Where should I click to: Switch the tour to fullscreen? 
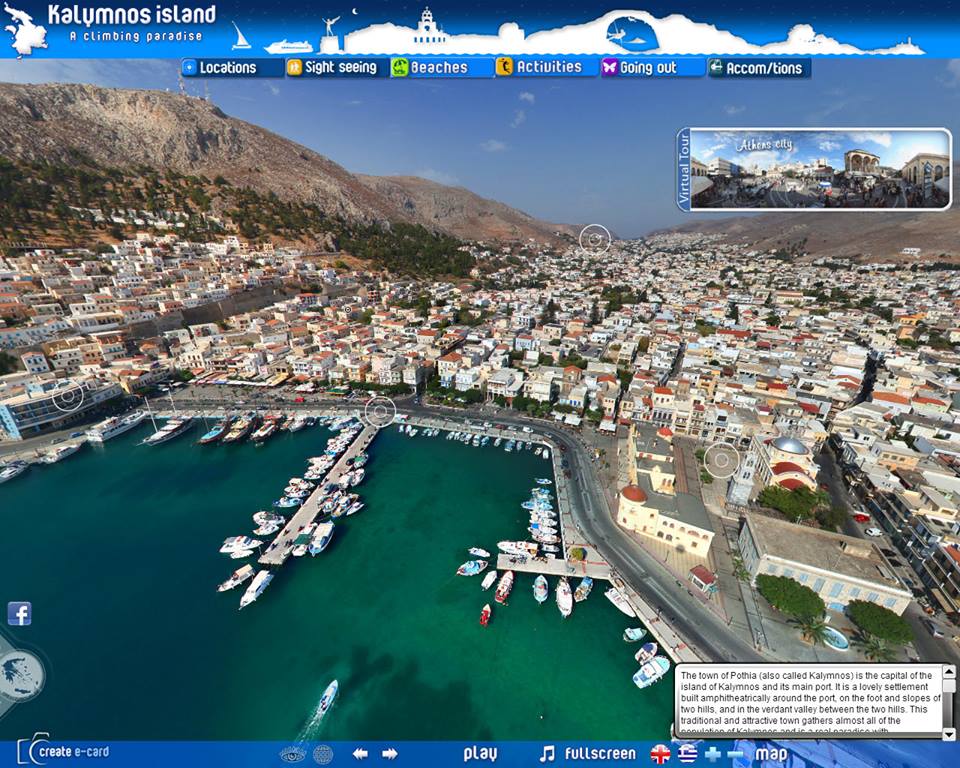(600, 754)
